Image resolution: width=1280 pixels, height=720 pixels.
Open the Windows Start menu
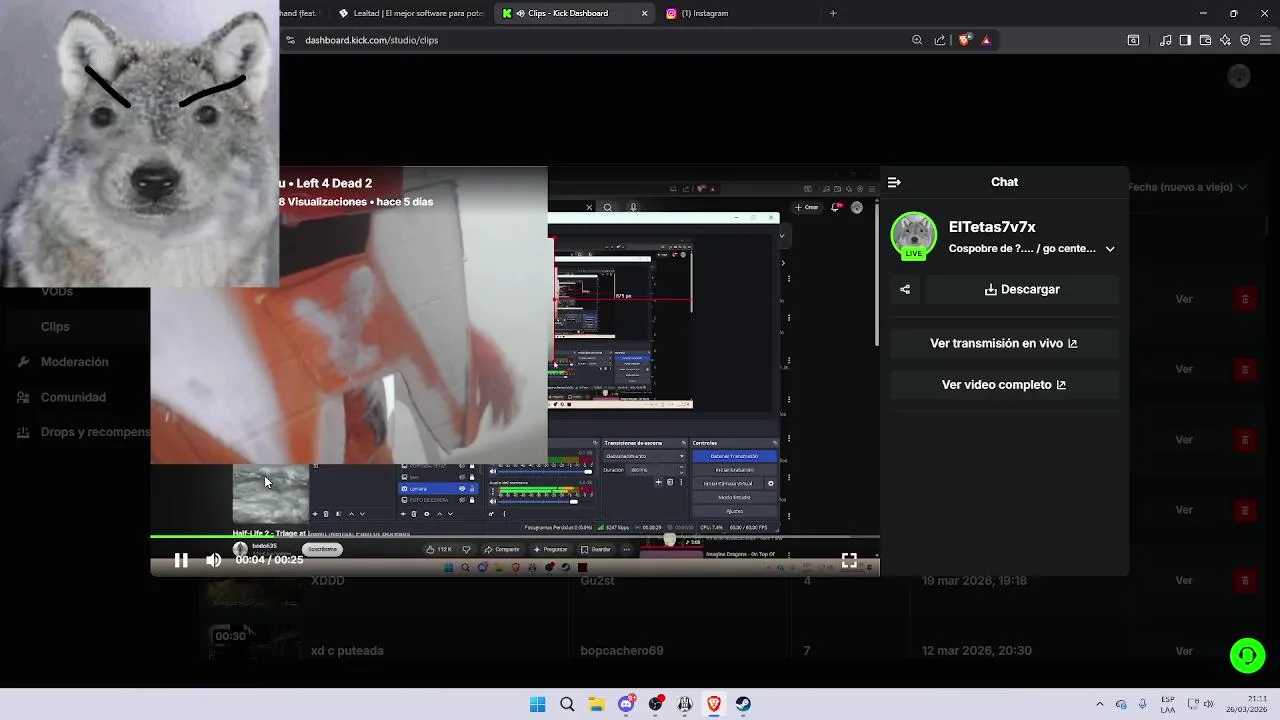(537, 704)
